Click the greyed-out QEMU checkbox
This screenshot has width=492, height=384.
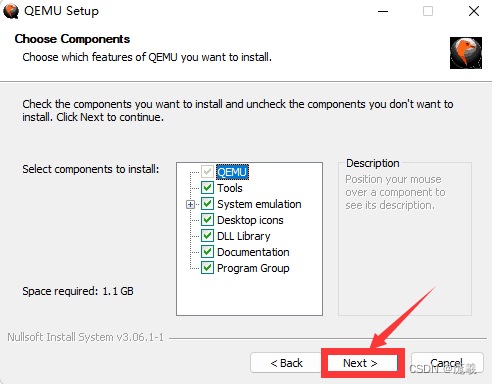[x=207, y=172]
